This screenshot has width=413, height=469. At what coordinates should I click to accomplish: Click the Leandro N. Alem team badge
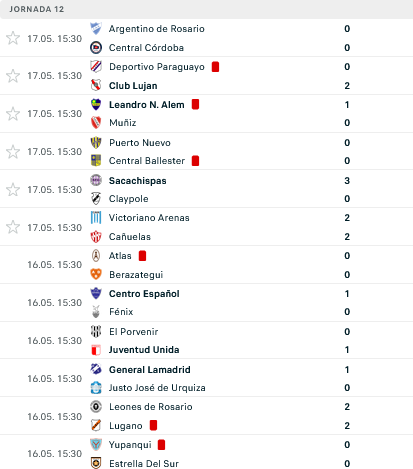coord(96,105)
